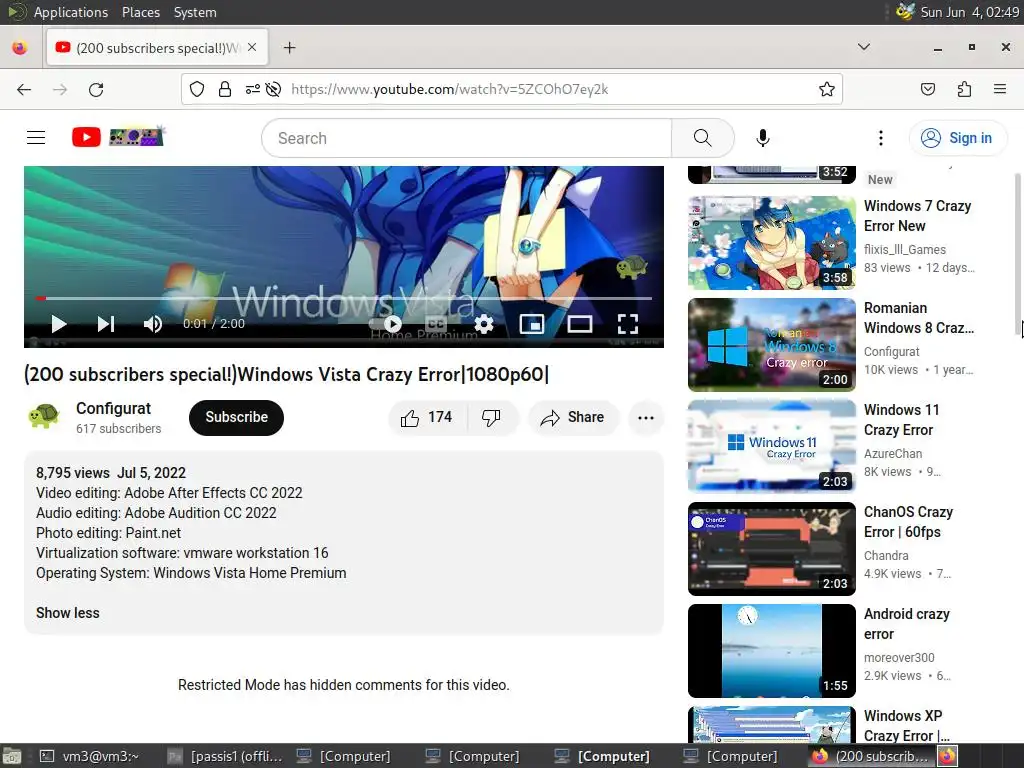This screenshot has height=768, width=1024.
Task: Open Firefox application menu
Action: click(x=1000, y=89)
